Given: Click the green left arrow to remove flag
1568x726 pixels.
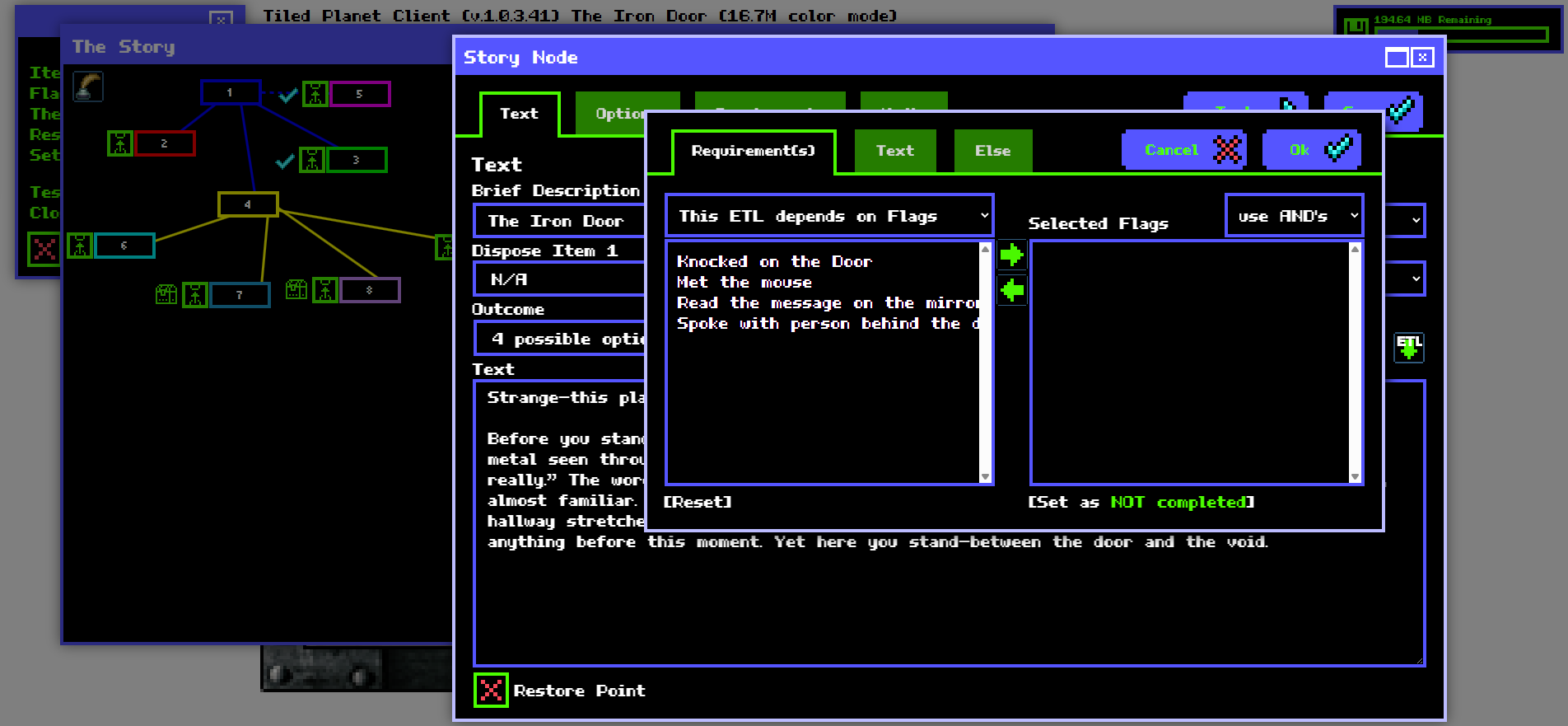Looking at the screenshot, I should point(1011,290).
